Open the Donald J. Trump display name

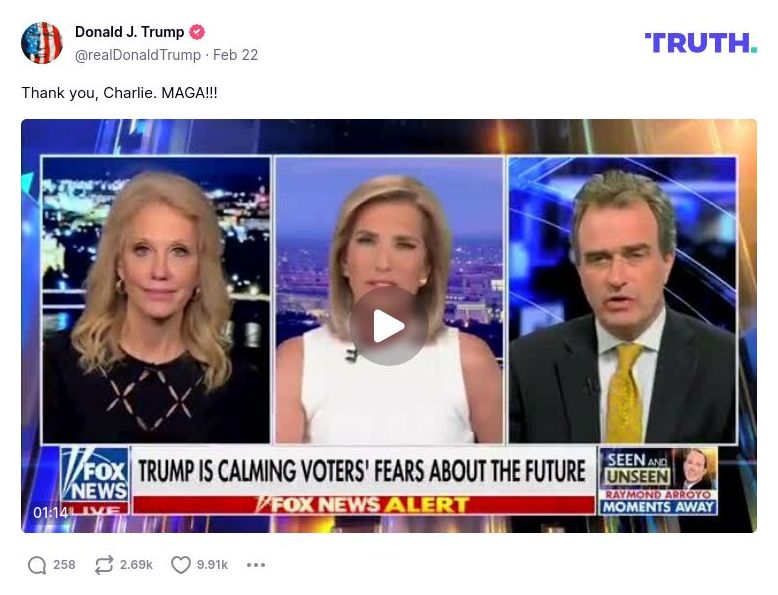130,32
